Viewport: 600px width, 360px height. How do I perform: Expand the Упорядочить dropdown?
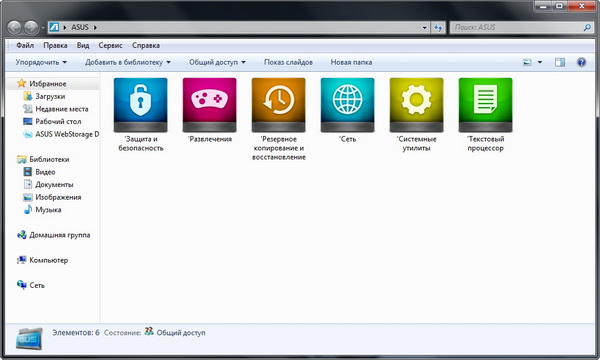click(x=41, y=62)
